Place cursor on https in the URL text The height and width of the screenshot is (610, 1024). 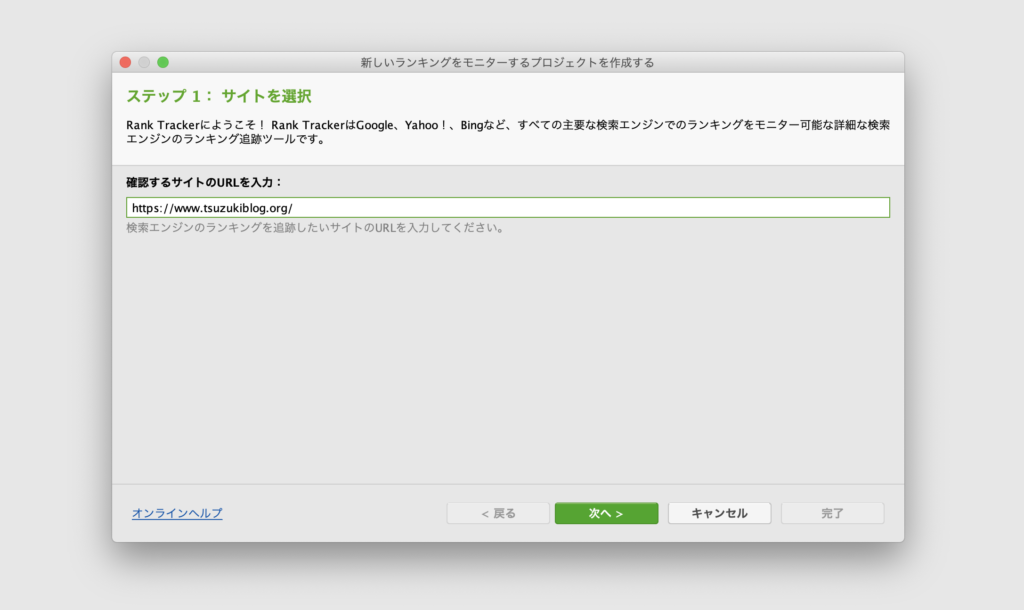coord(144,208)
